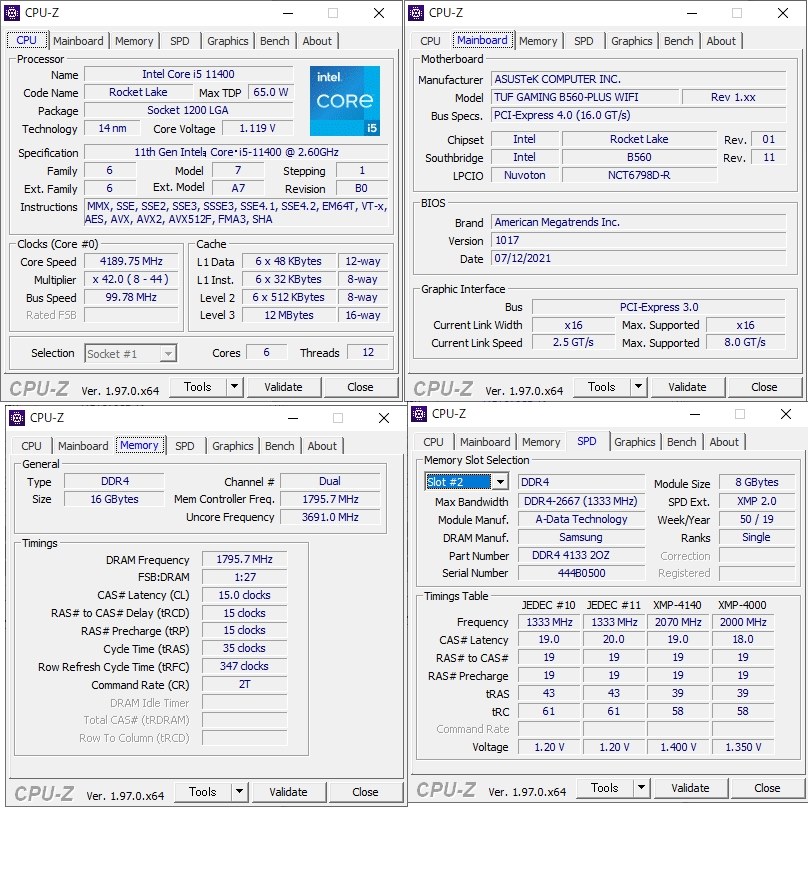Click the BIOS Date value '07/12/2021'
Screen dimensions: 808x871
click(x=639, y=258)
